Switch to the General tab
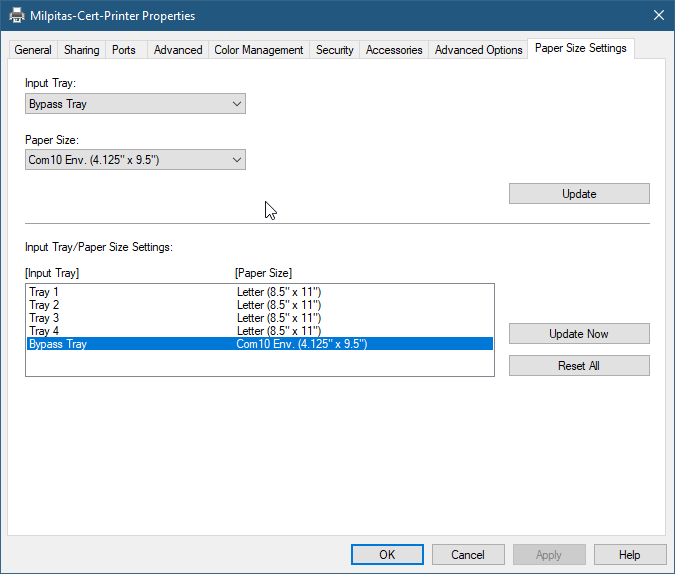This screenshot has width=675, height=574. point(33,50)
